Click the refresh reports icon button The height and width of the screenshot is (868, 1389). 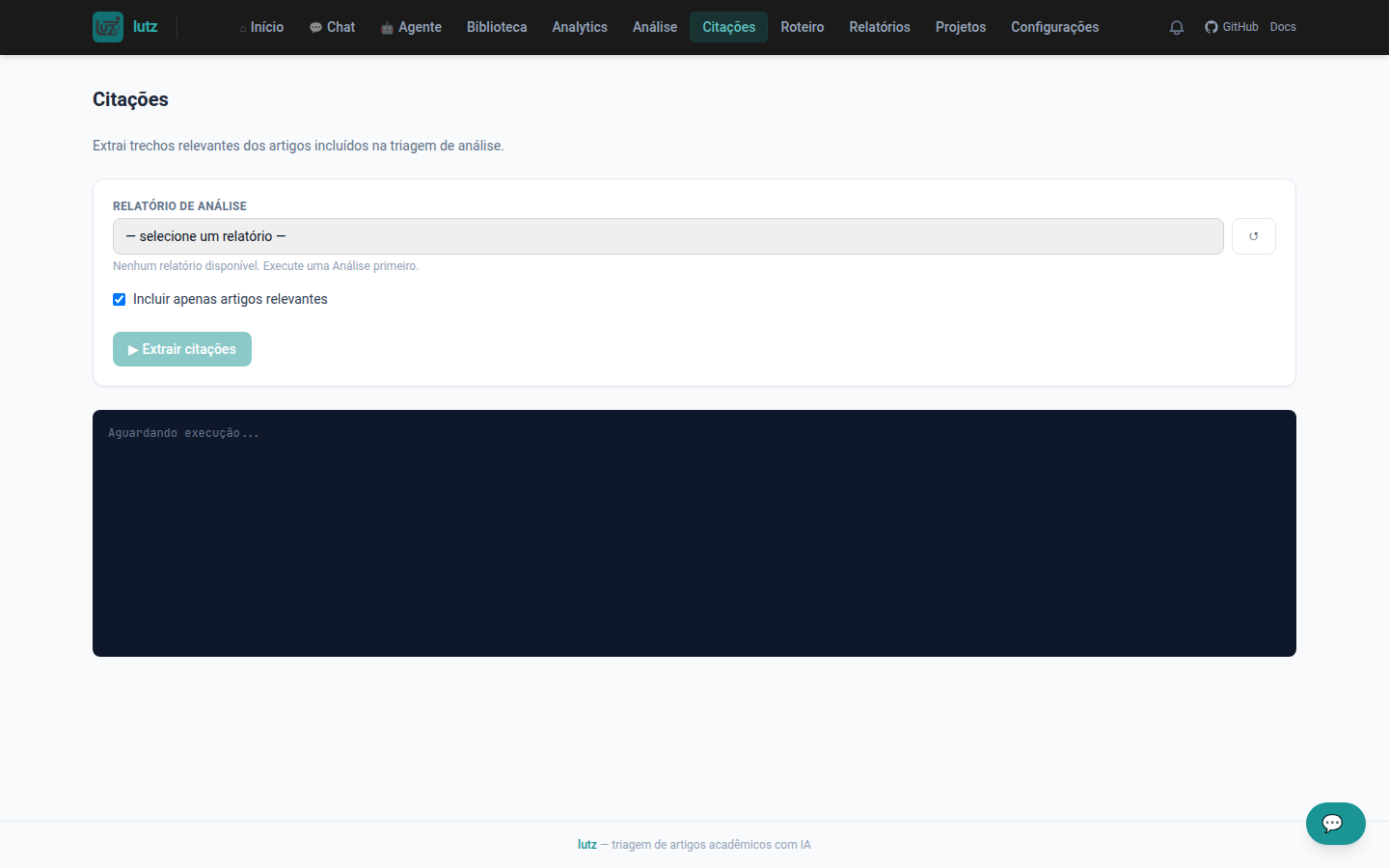click(x=1254, y=236)
